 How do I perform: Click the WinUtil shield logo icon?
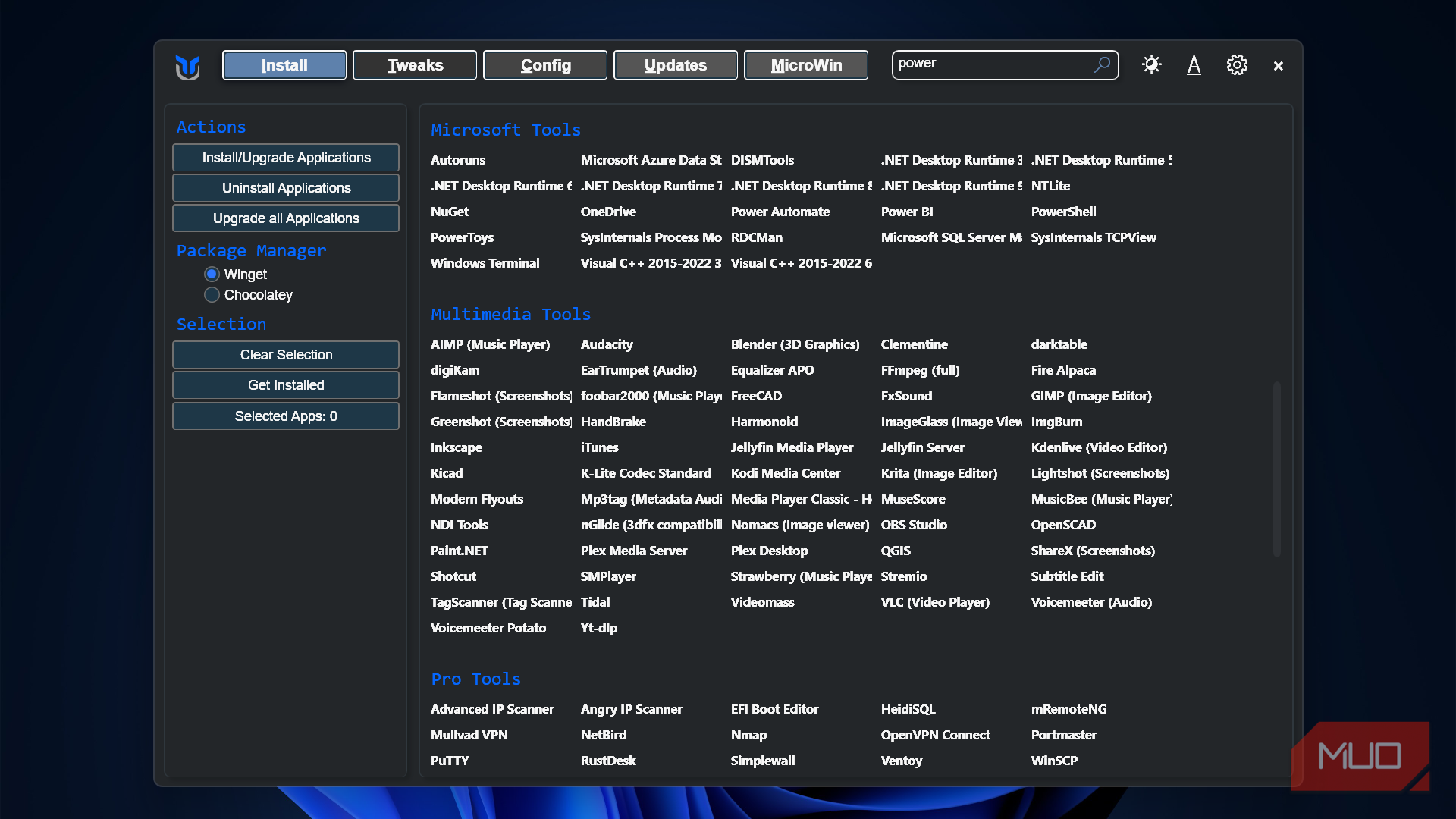[187, 66]
